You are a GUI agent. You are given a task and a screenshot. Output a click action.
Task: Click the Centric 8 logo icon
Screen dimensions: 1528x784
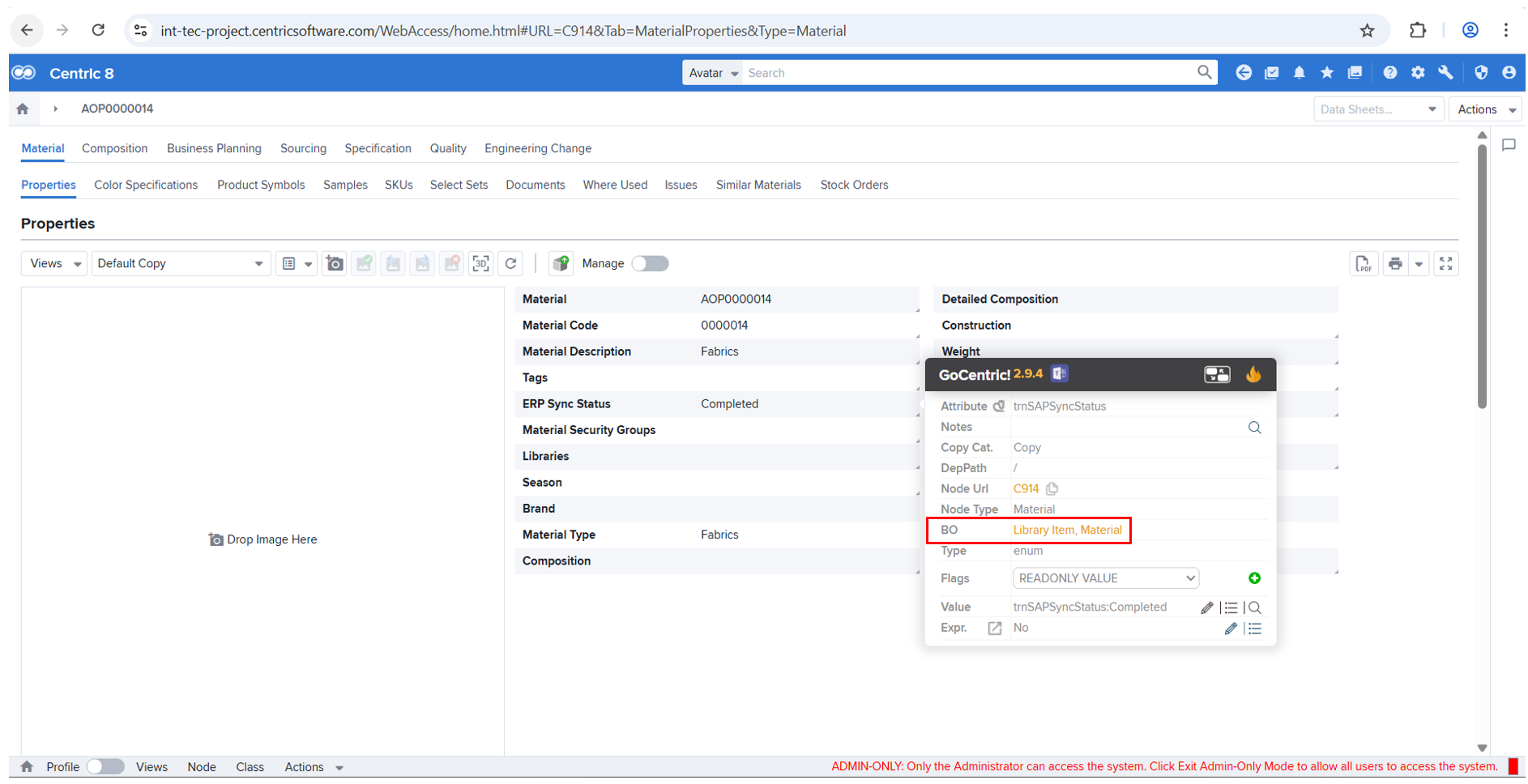[23, 73]
